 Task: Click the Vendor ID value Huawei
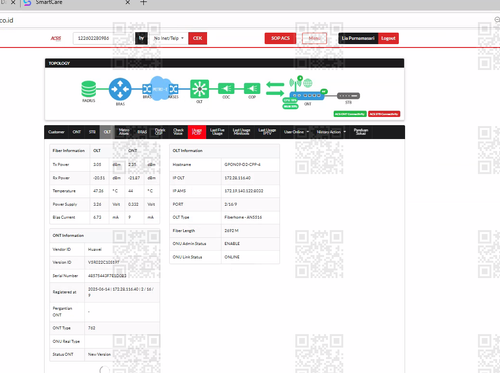click(95, 249)
